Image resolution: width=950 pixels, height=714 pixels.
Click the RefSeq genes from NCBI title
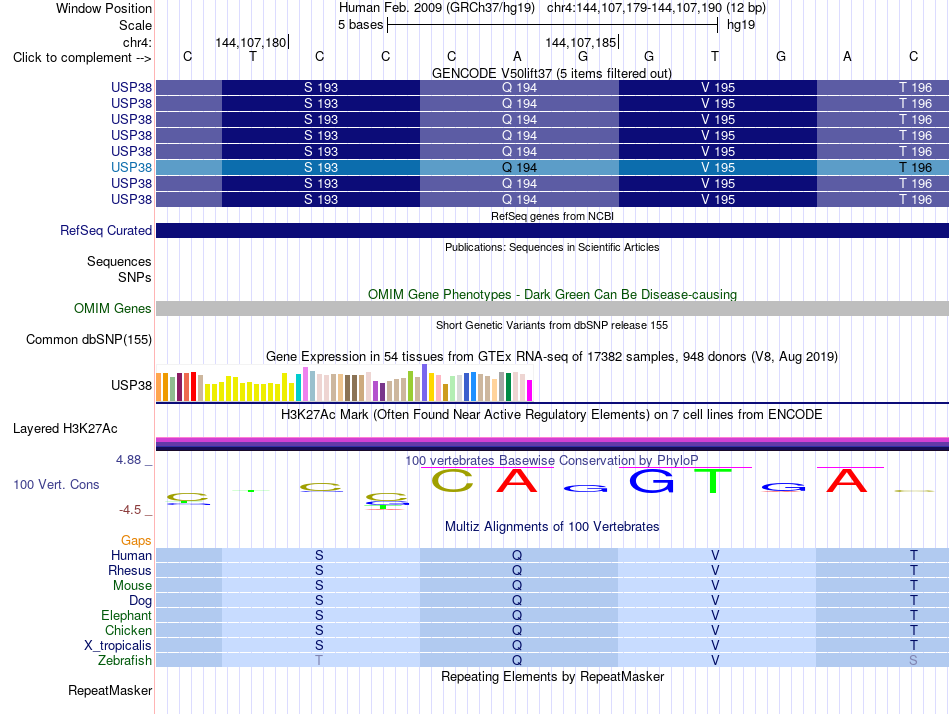click(552, 216)
